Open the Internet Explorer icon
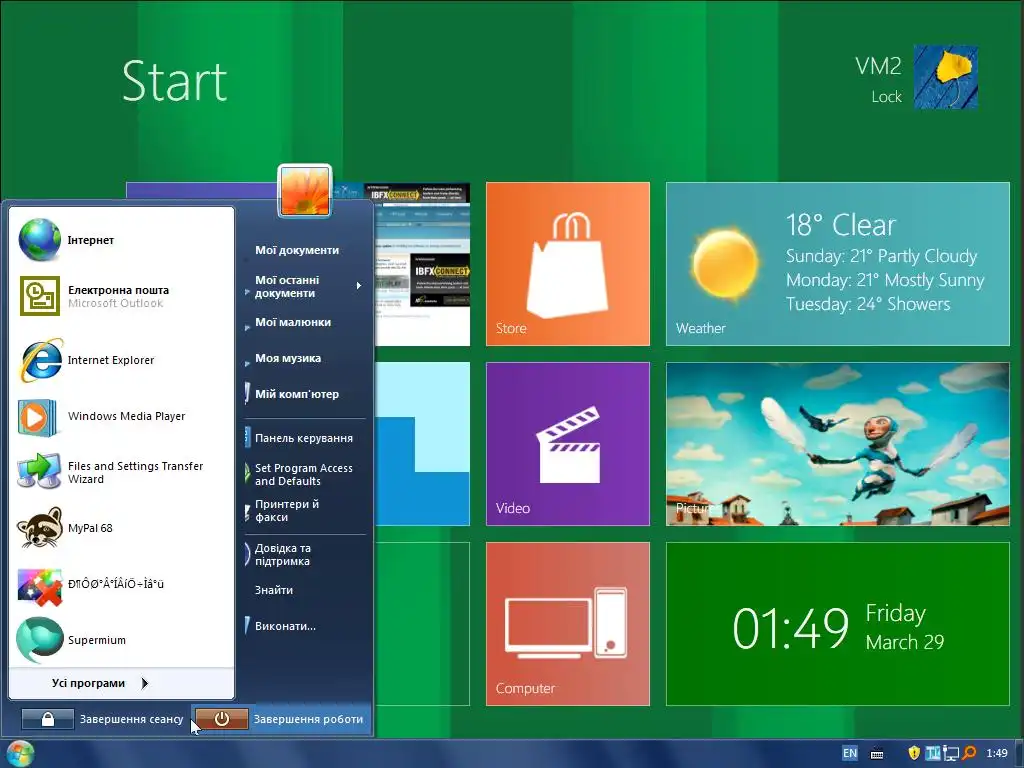The height and width of the screenshot is (768, 1024). click(x=40, y=360)
